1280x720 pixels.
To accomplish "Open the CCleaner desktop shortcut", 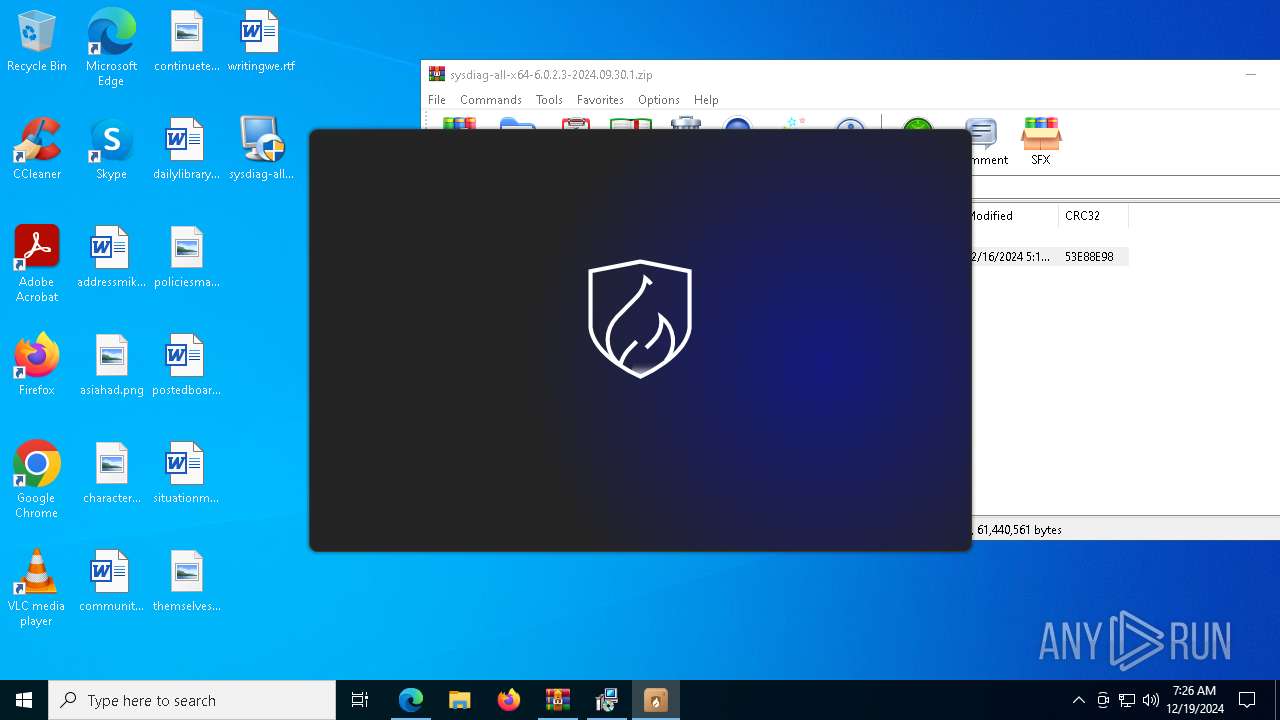I will coord(37,149).
